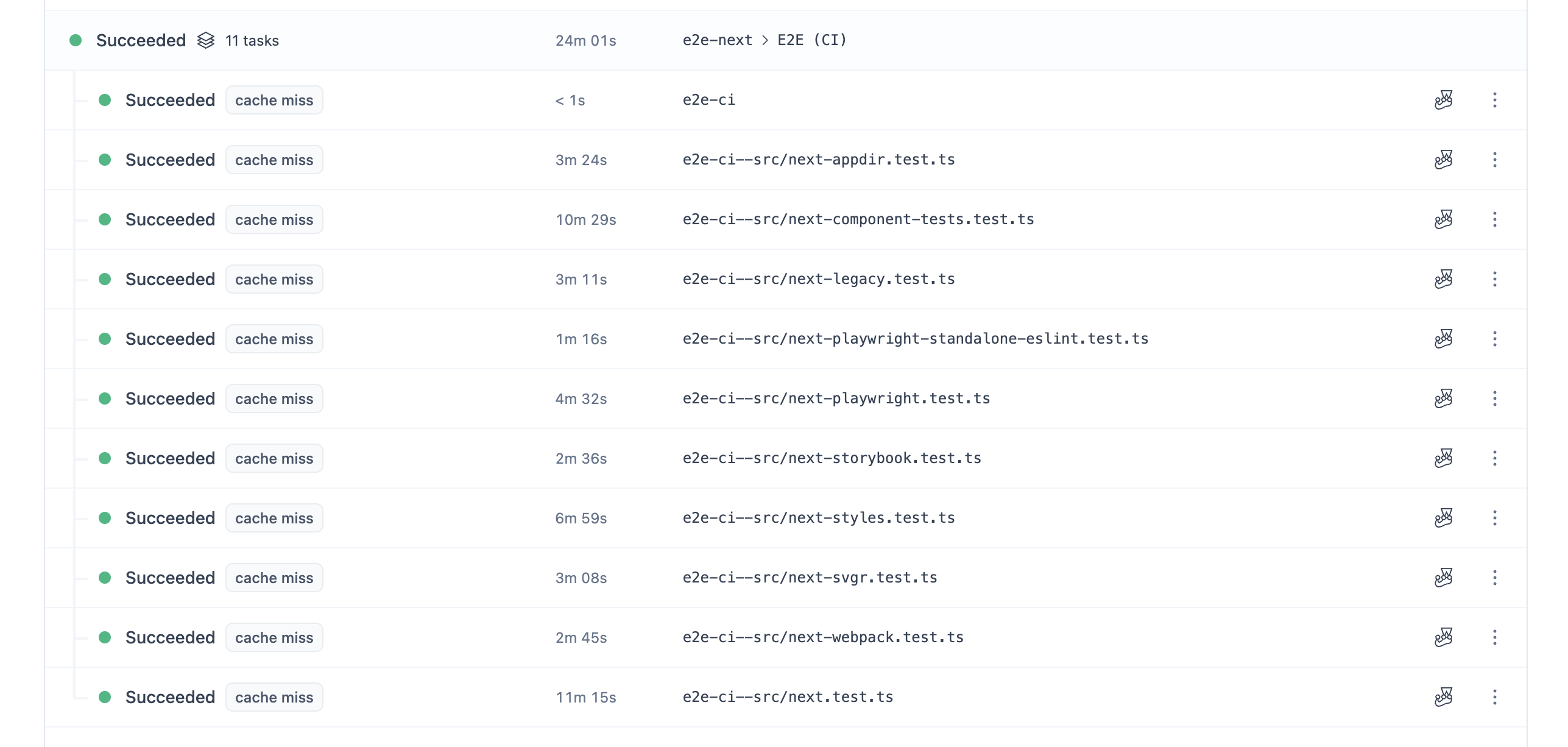
Task: Click Jest icon on next-storybook.test.ts row
Action: (1443, 458)
